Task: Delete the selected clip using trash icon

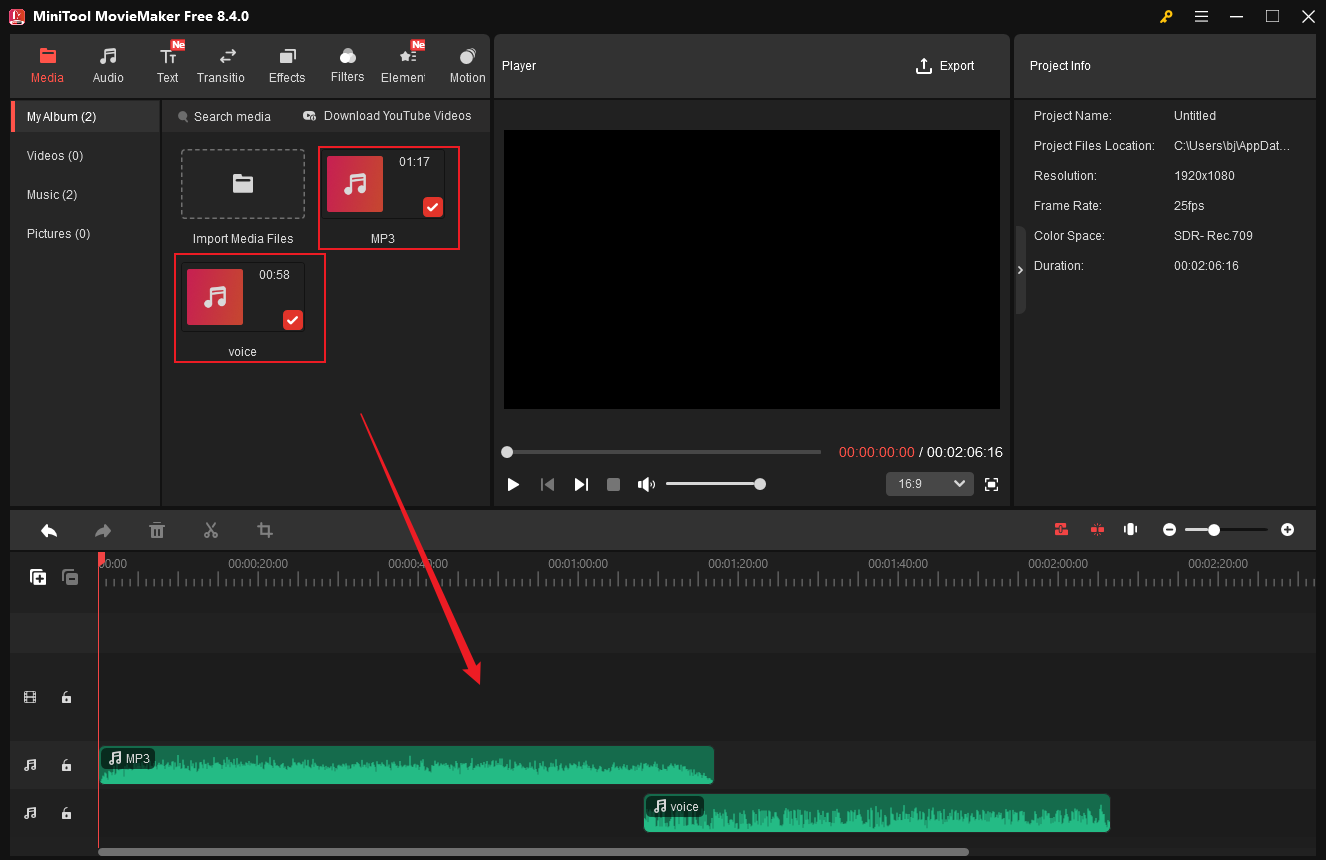Action: 157,530
